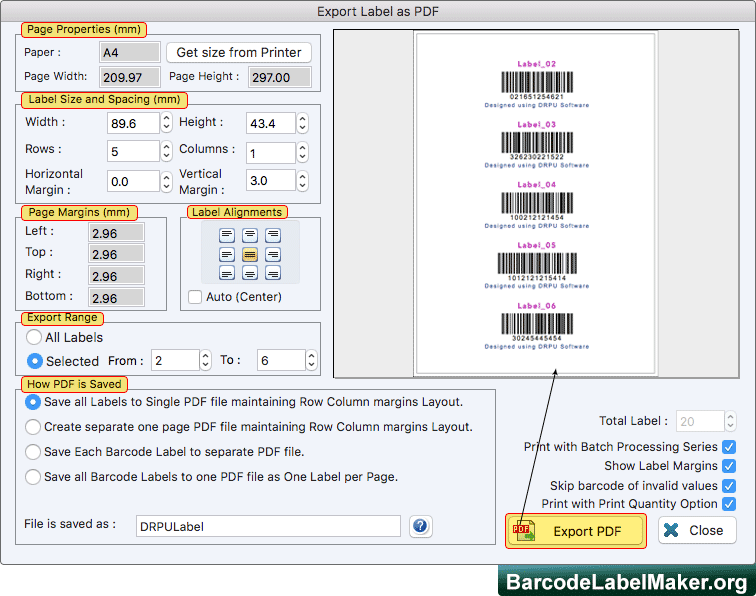The width and height of the screenshot is (756, 596).
Task: Click Label_03 barcode in preview
Action: click(537, 142)
